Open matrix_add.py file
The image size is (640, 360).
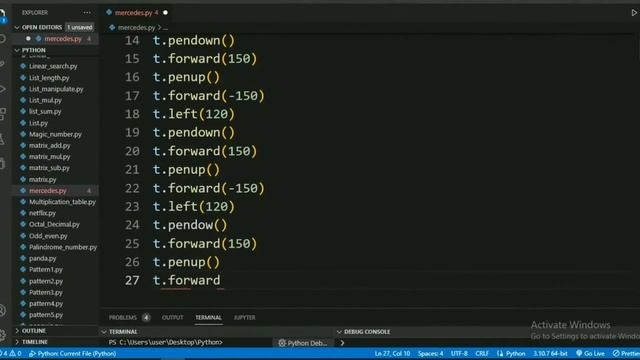49,145
